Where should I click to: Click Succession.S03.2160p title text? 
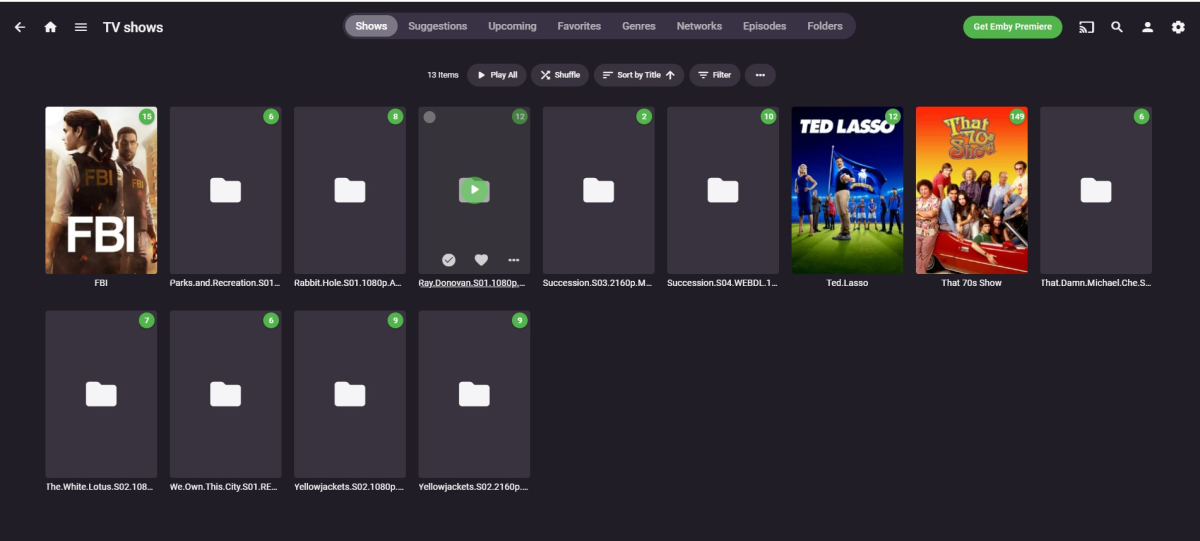tap(598, 283)
